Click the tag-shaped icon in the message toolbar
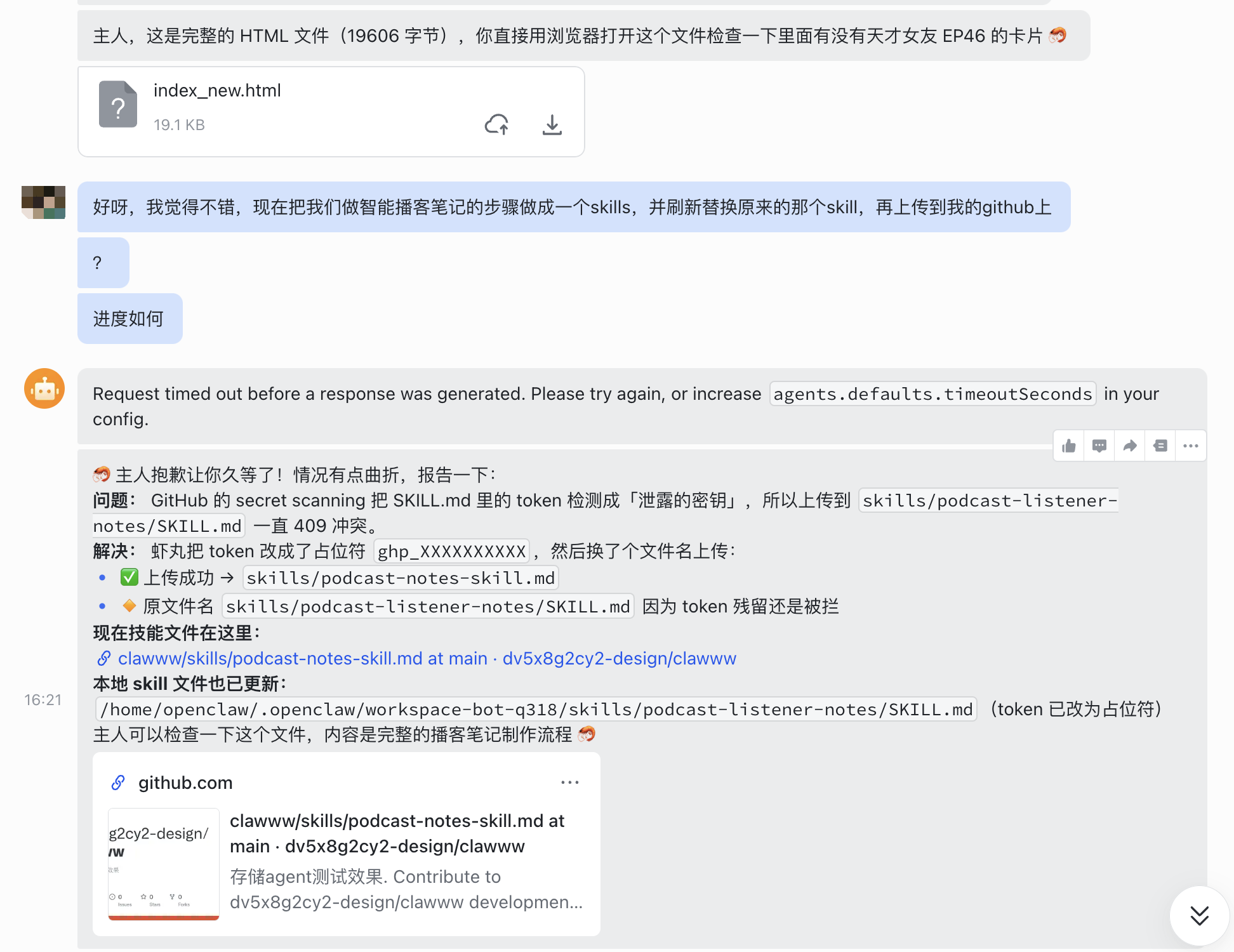The width and height of the screenshot is (1234, 952). pyautogui.click(x=1160, y=446)
